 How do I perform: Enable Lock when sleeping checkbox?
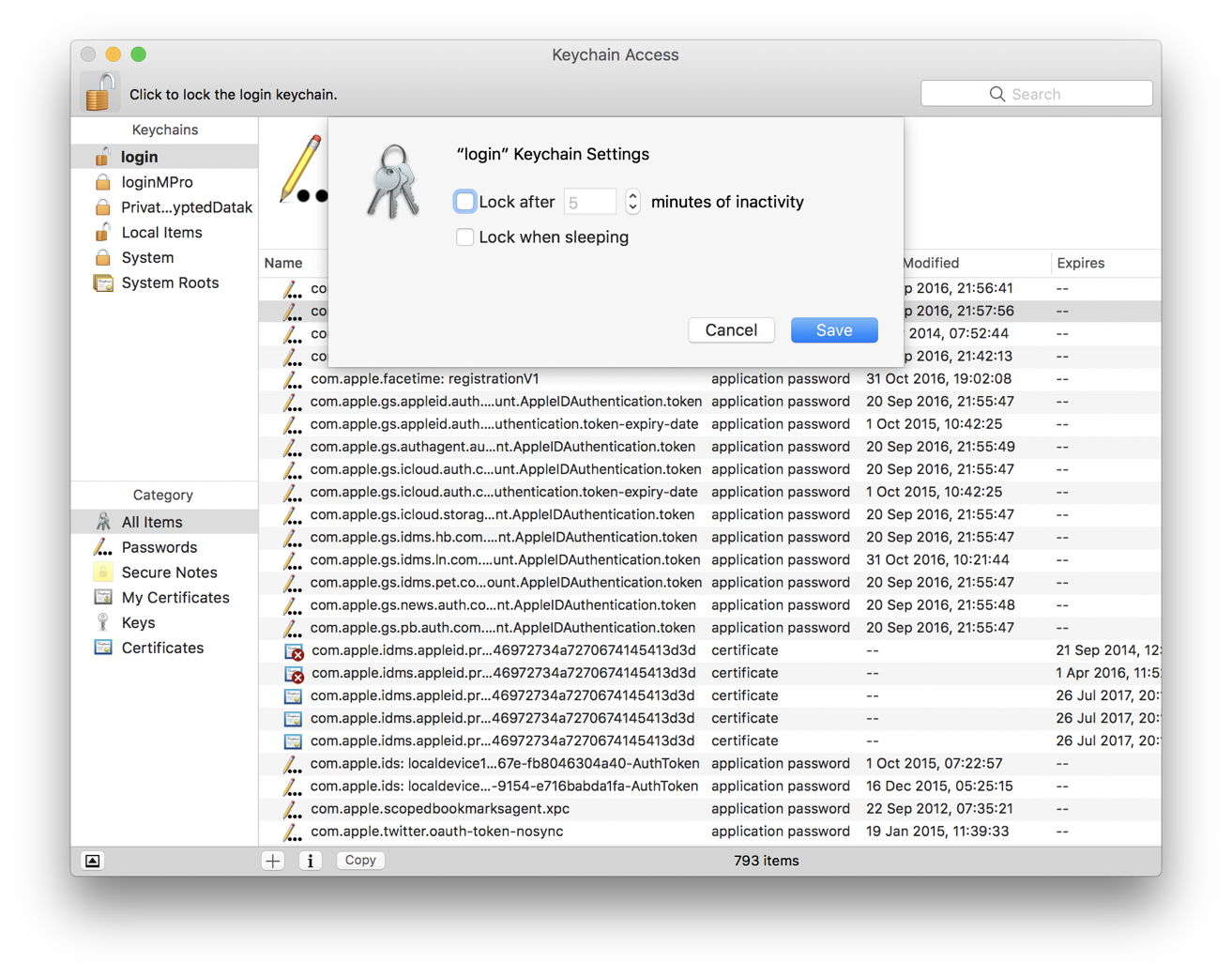[465, 237]
